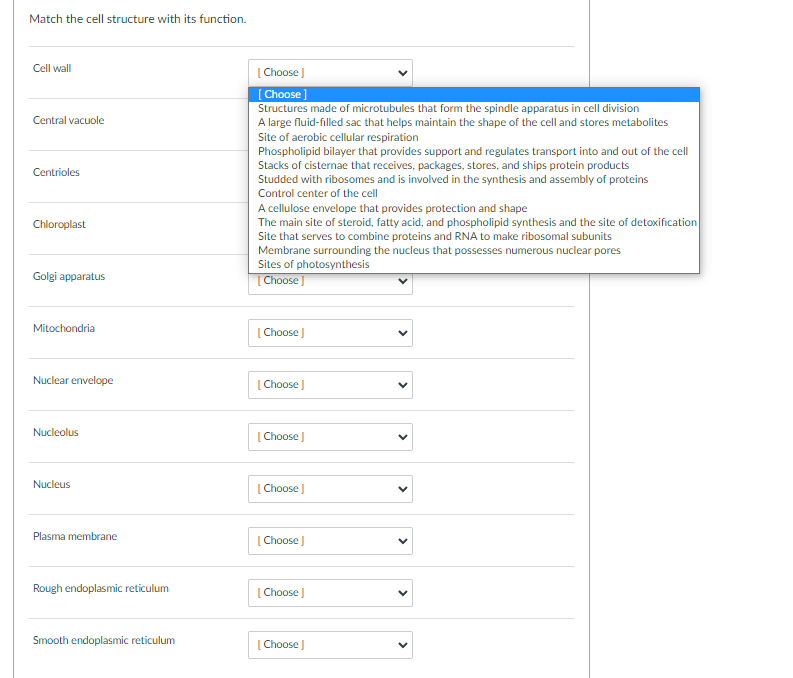Open the Nucleolus dropdown
Viewport: 793px width, 678px height.
pyautogui.click(x=330, y=437)
